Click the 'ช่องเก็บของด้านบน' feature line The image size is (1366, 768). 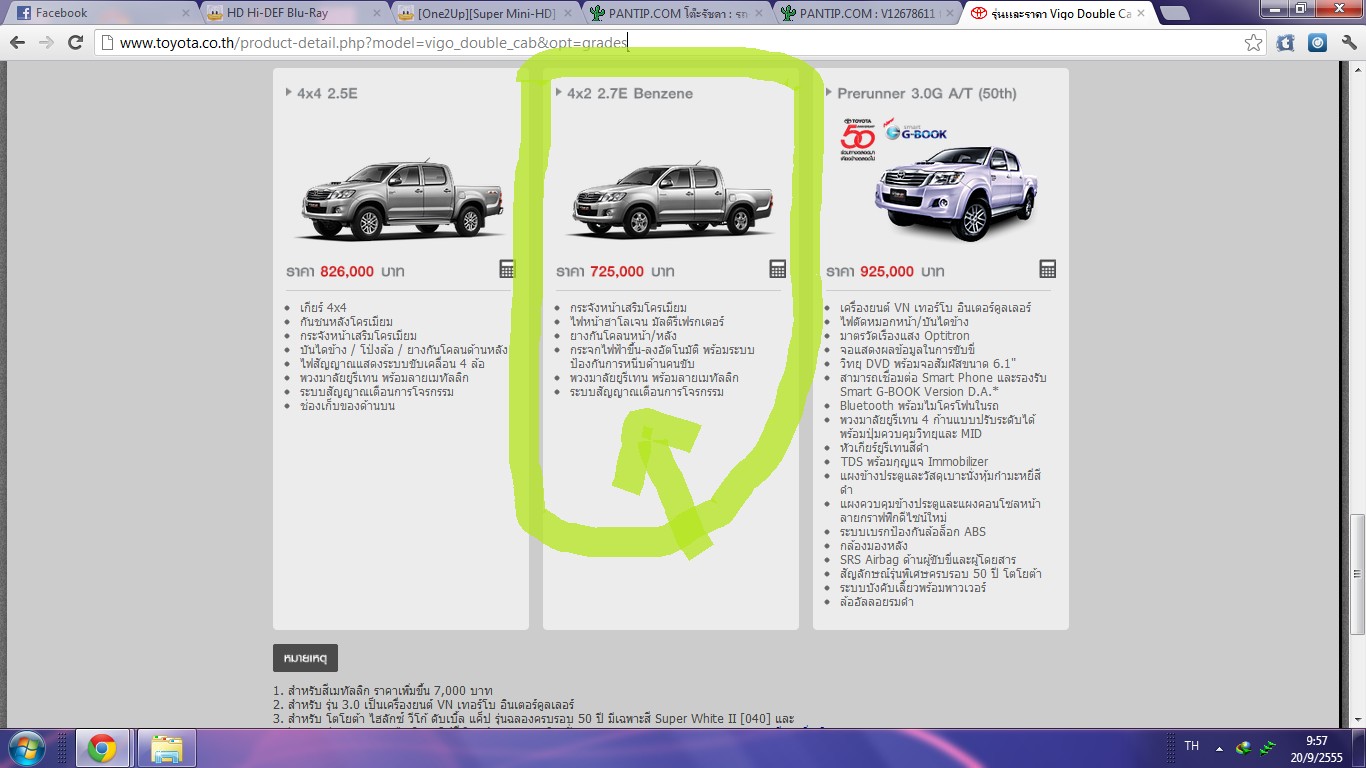[x=347, y=406]
